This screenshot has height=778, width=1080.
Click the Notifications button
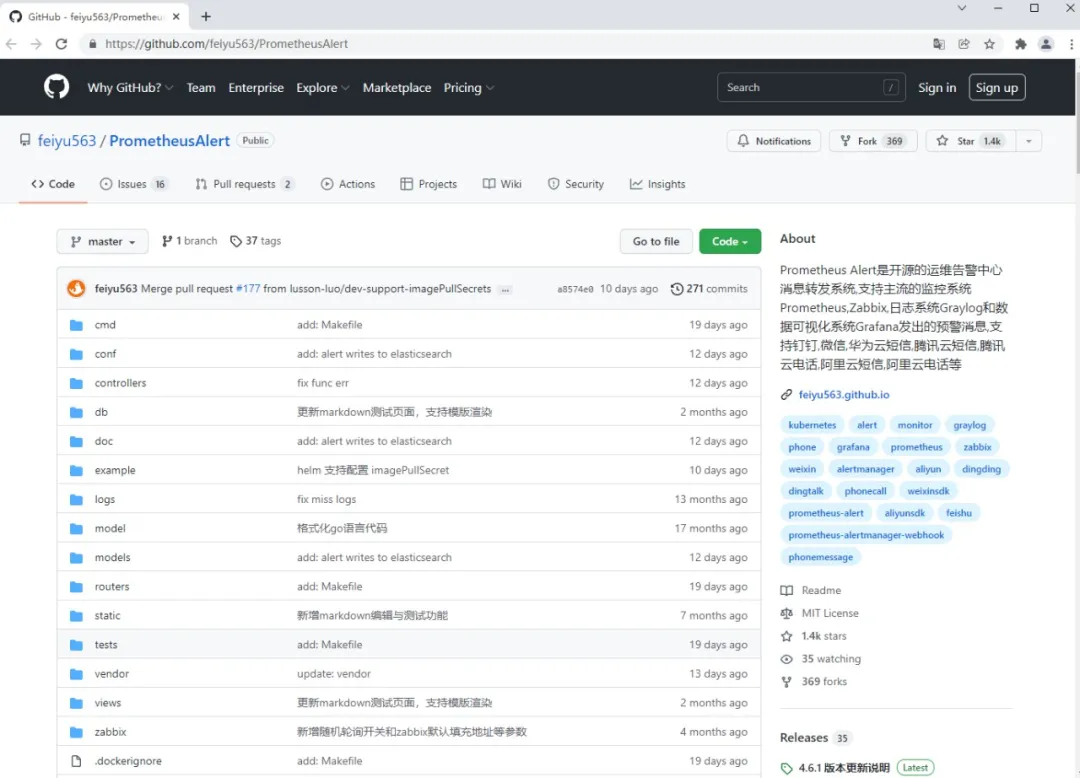tap(774, 141)
